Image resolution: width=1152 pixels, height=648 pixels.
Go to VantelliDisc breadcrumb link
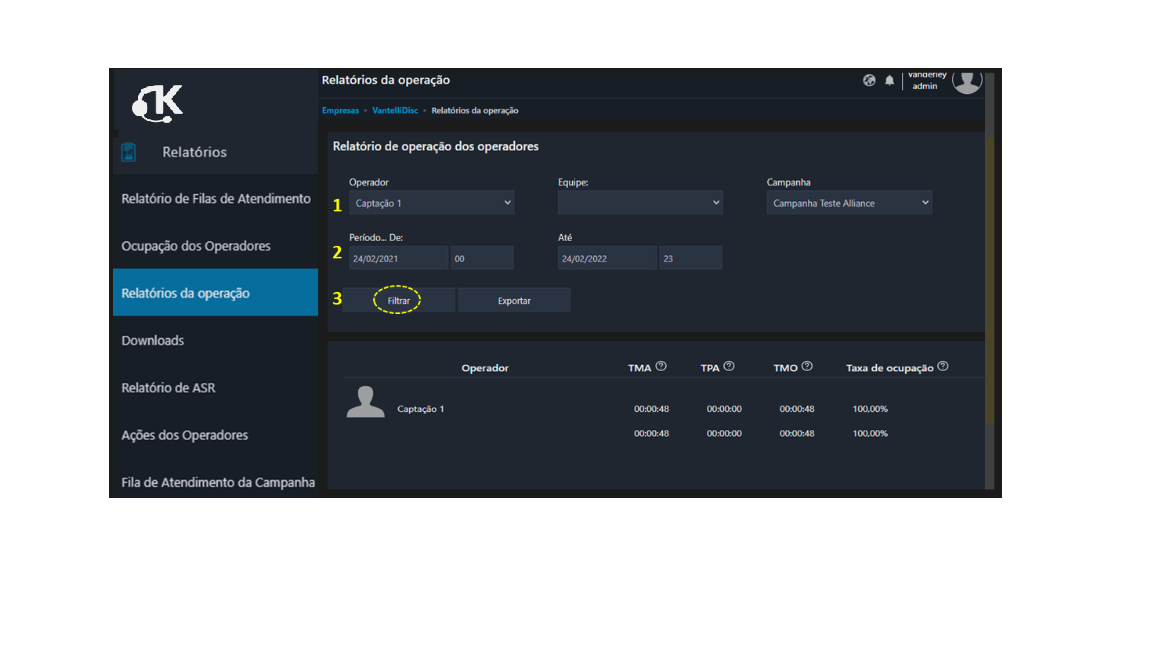(395, 110)
